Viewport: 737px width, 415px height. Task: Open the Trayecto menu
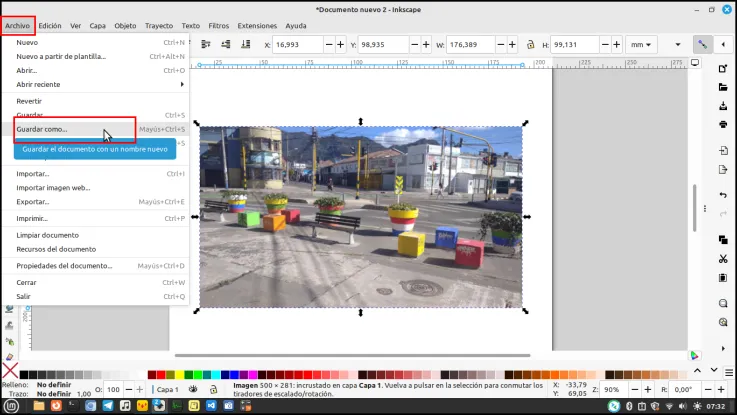tap(159, 26)
